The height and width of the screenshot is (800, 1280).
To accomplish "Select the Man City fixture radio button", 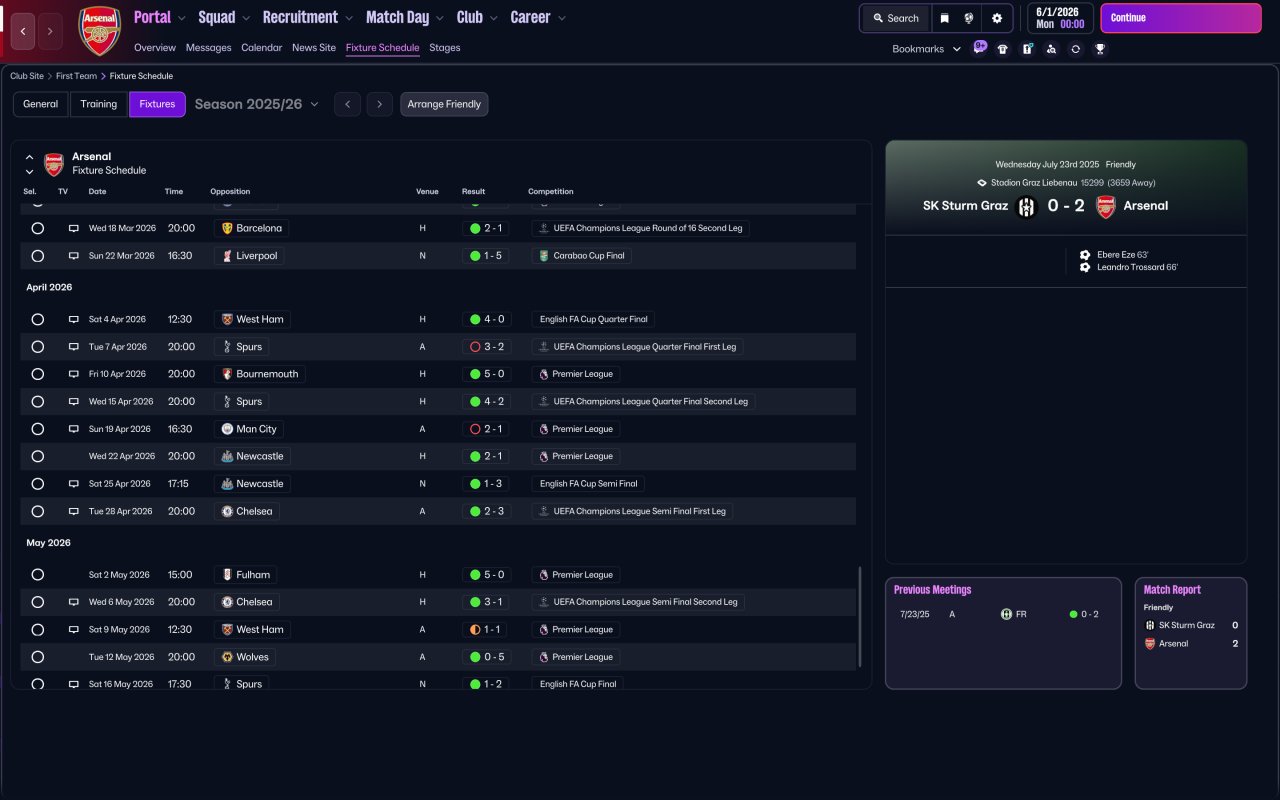I will click(38, 429).
